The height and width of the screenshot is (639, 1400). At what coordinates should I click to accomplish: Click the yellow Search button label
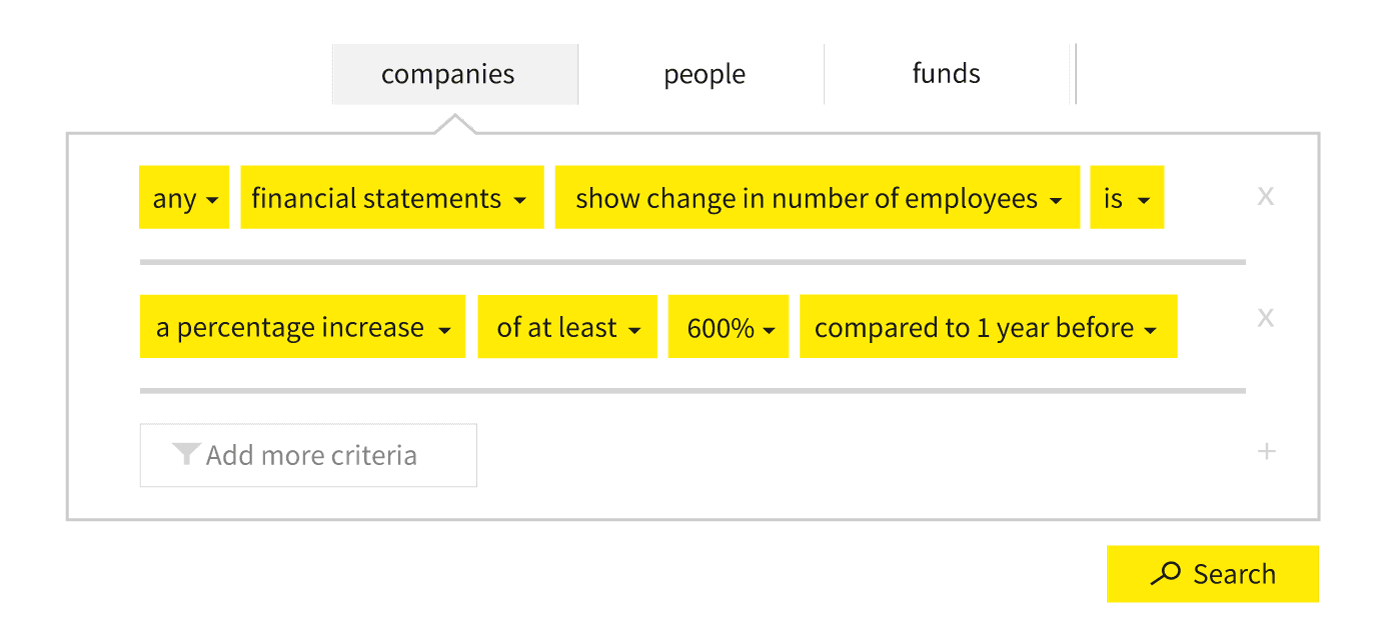point(1235,574)
